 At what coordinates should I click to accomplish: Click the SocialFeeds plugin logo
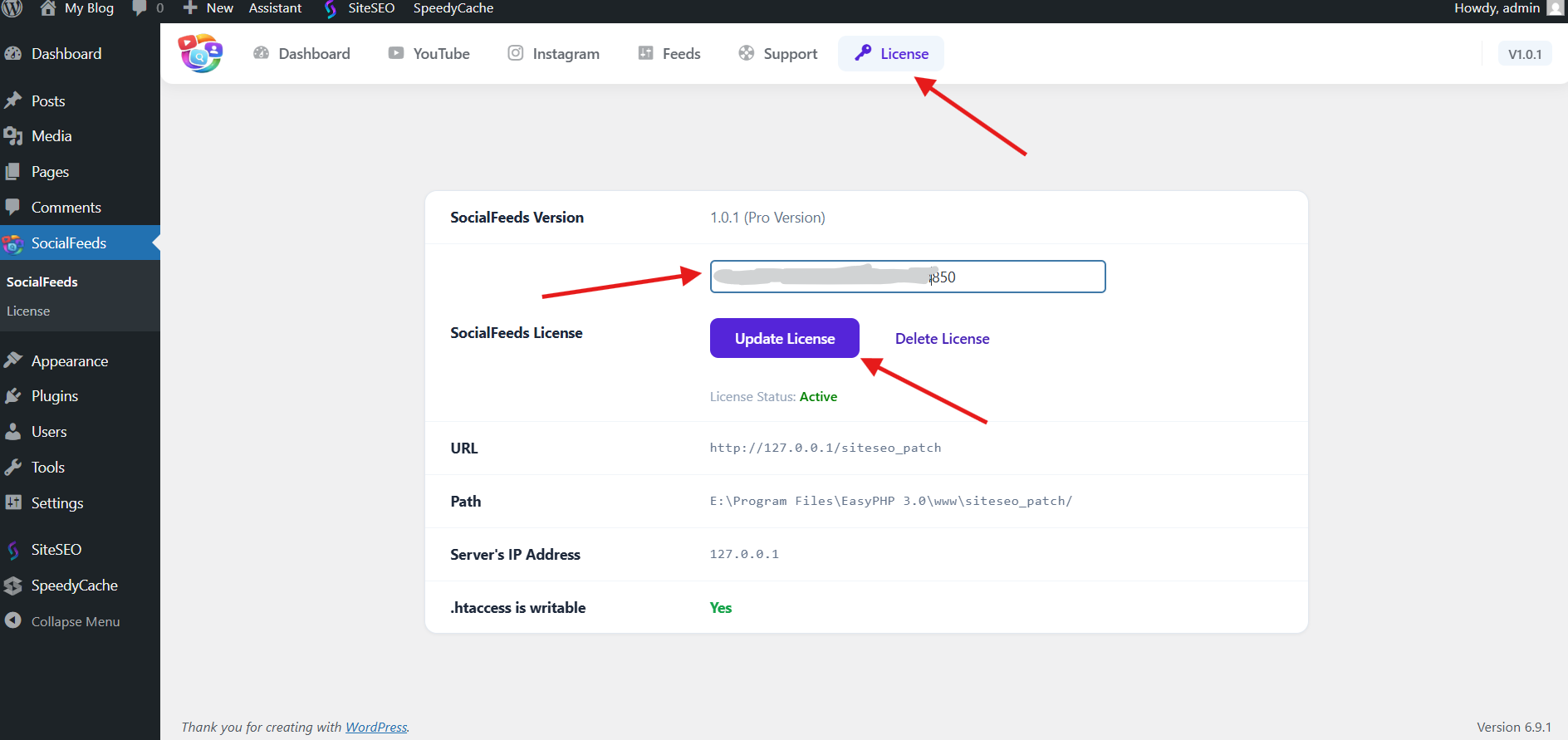pos(200,53)
